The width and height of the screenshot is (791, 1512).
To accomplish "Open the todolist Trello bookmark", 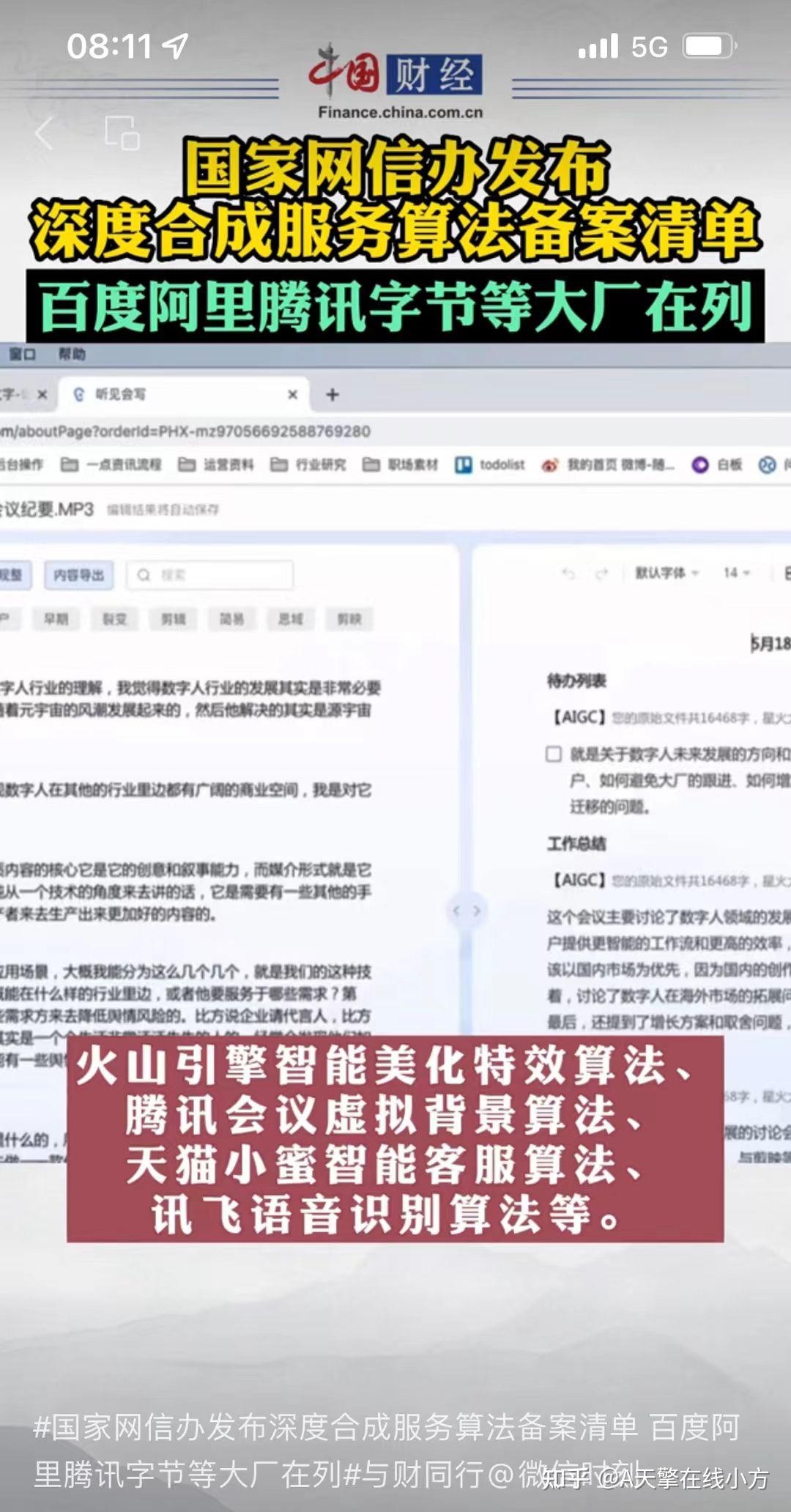I will pos(490,465).
